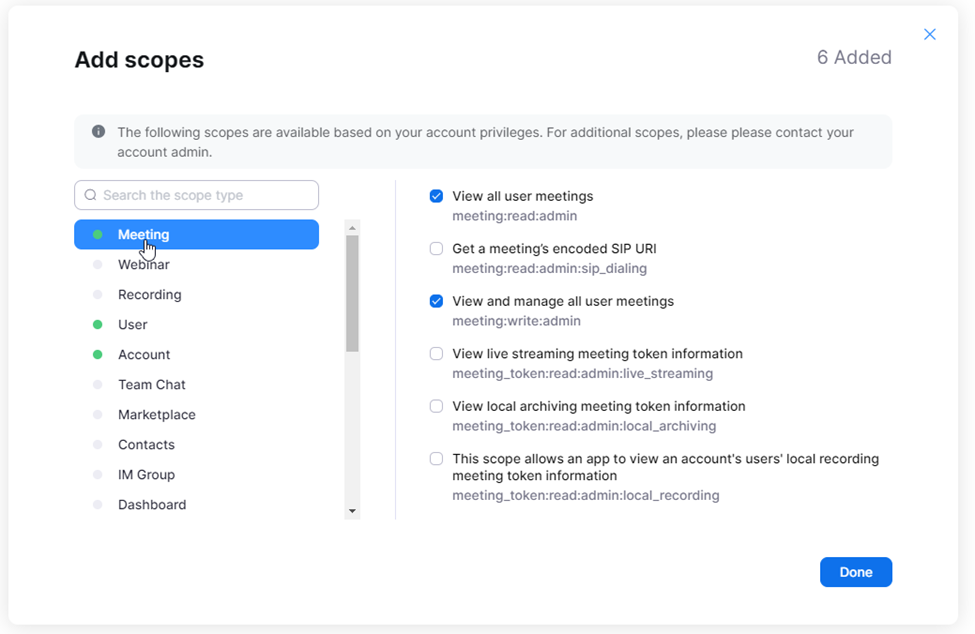Click the green dot next to User
The height and width of the screenshot is (634, 975).
coord(98,324)
